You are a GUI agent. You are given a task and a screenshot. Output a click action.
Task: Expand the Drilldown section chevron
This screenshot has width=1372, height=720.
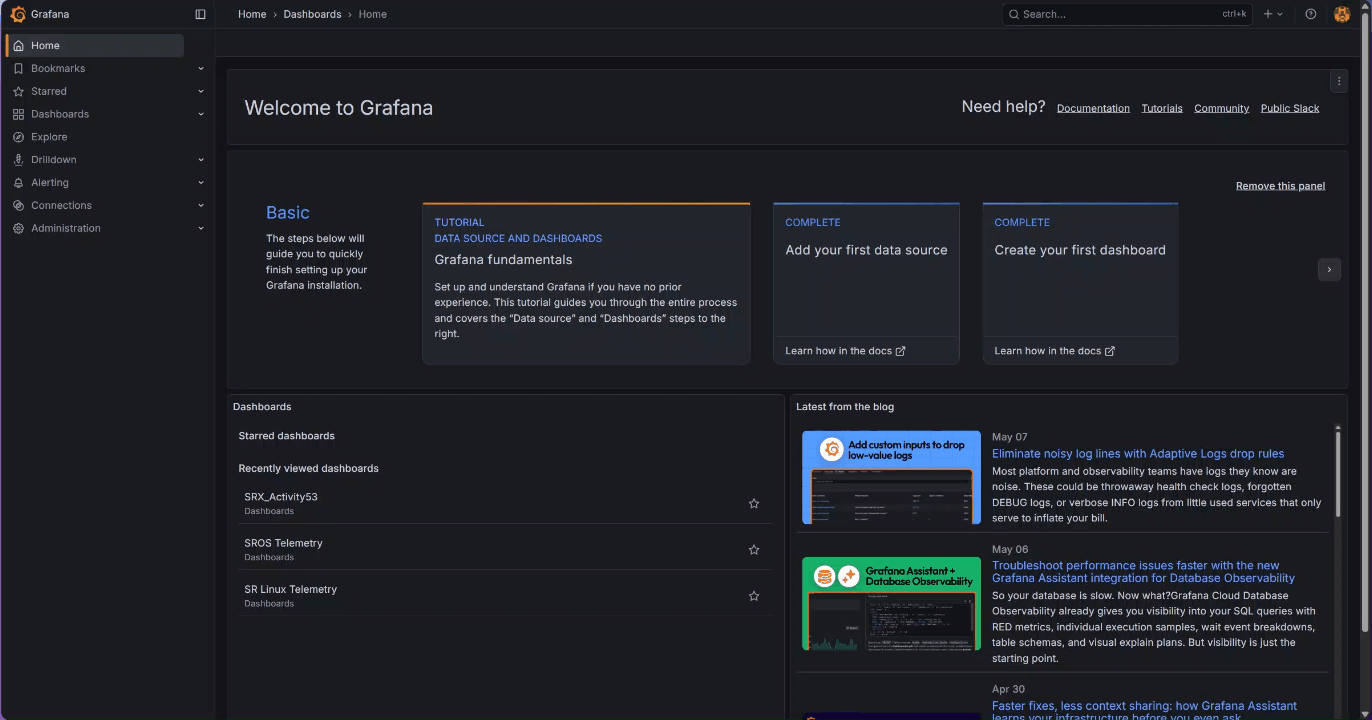click(x=201, y=160)
